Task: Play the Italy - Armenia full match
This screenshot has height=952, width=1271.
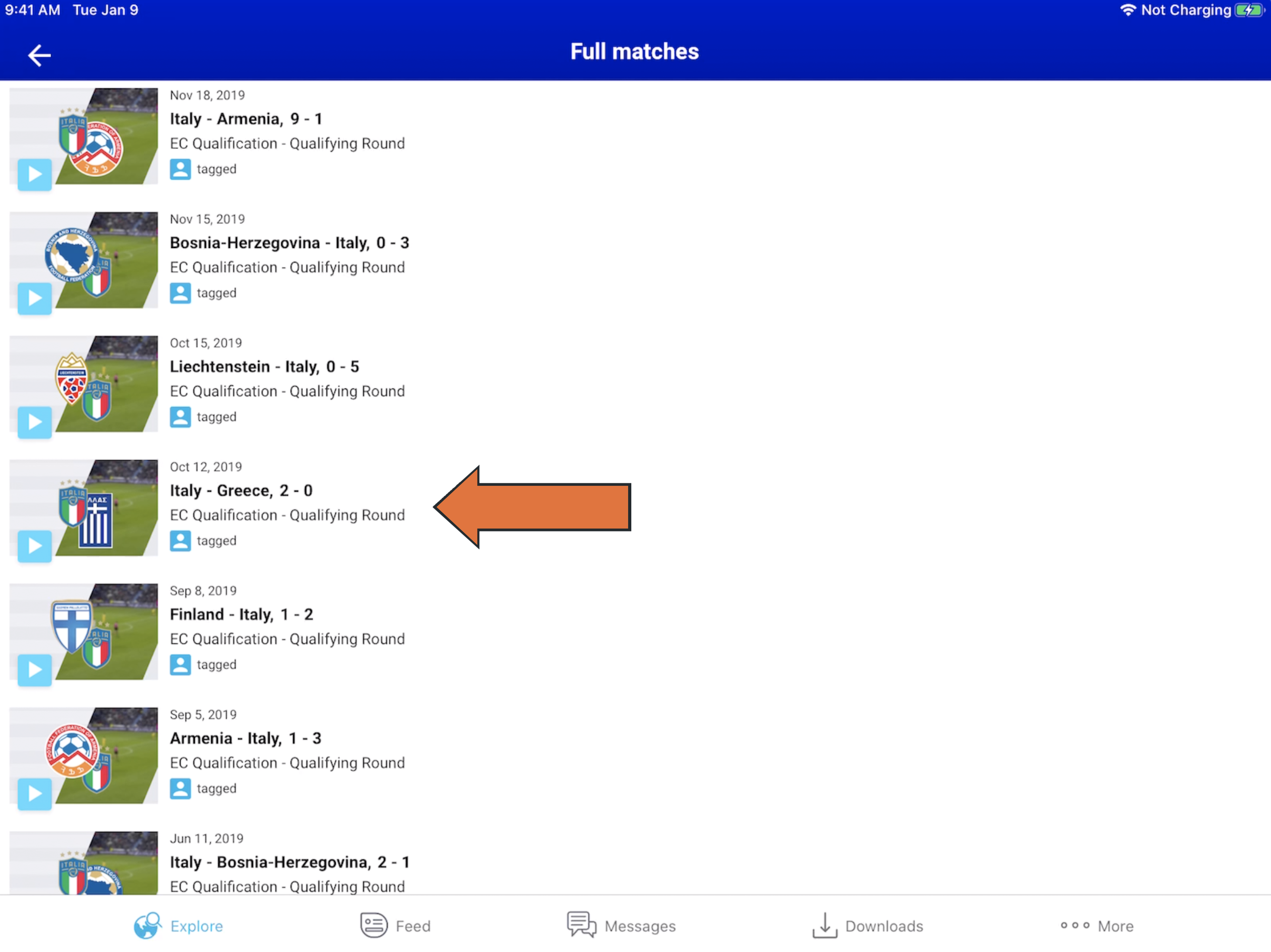Action: pyautogui.click(x=34, y=174)
